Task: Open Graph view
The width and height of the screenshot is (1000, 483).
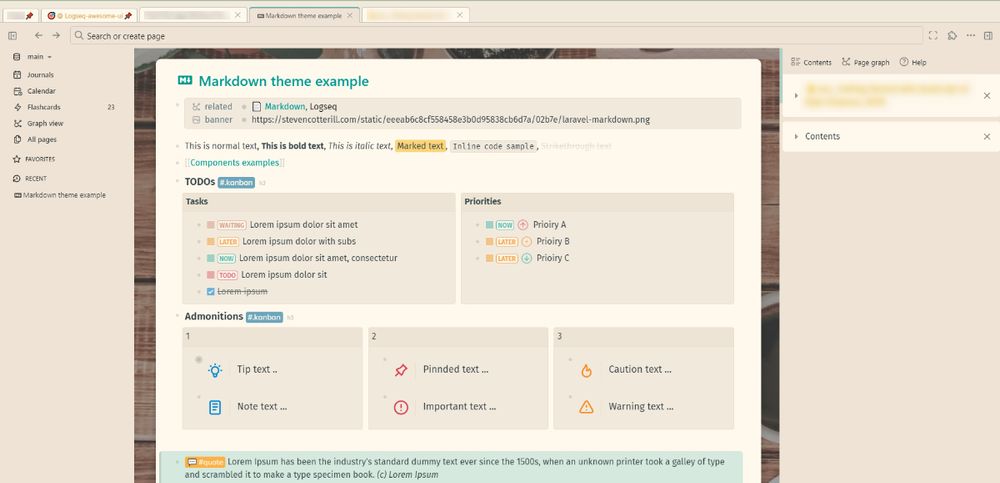Action: pyautogui.click(x=45, y=123)
